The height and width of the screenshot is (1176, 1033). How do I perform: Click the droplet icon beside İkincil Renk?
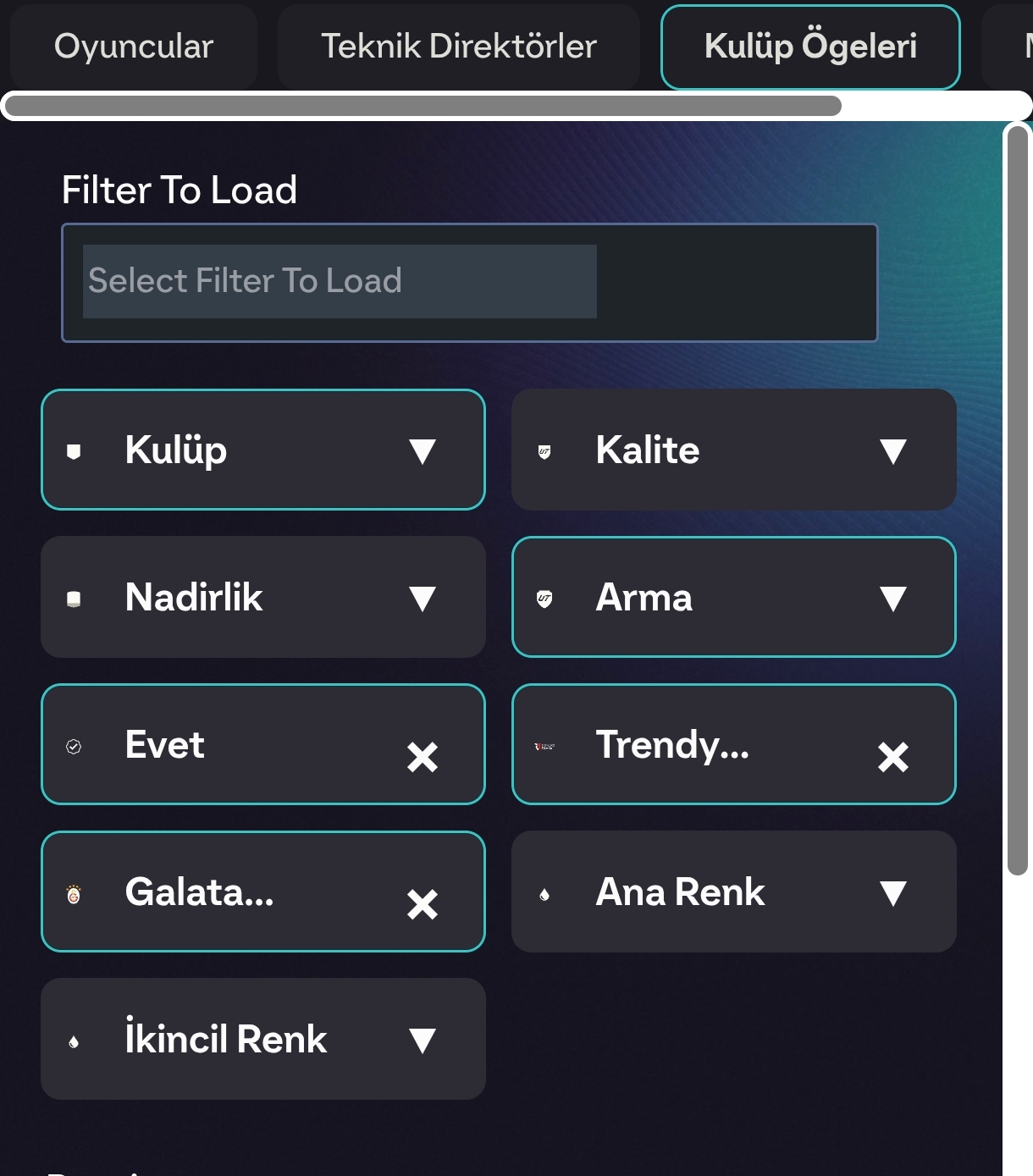[74, 1041]
